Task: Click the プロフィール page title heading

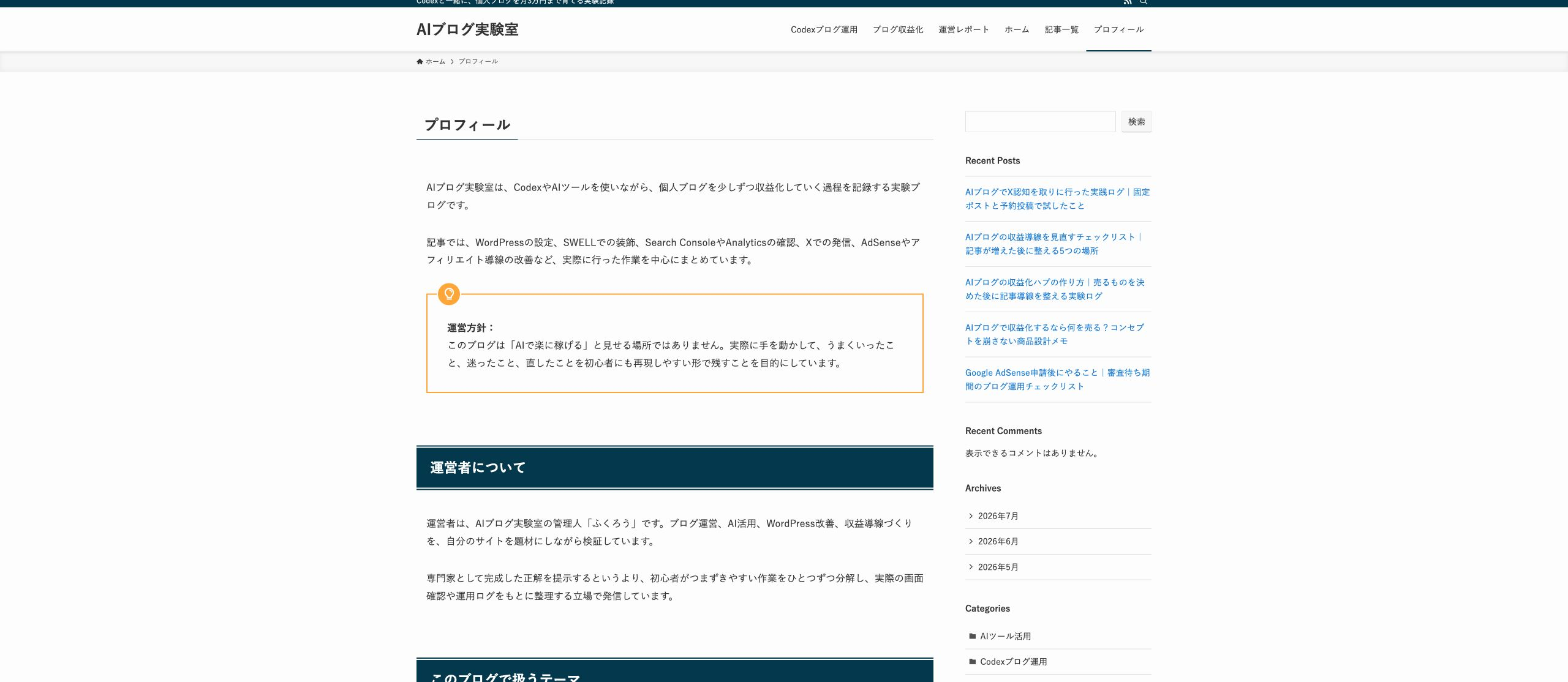Action: click(467, 125)
